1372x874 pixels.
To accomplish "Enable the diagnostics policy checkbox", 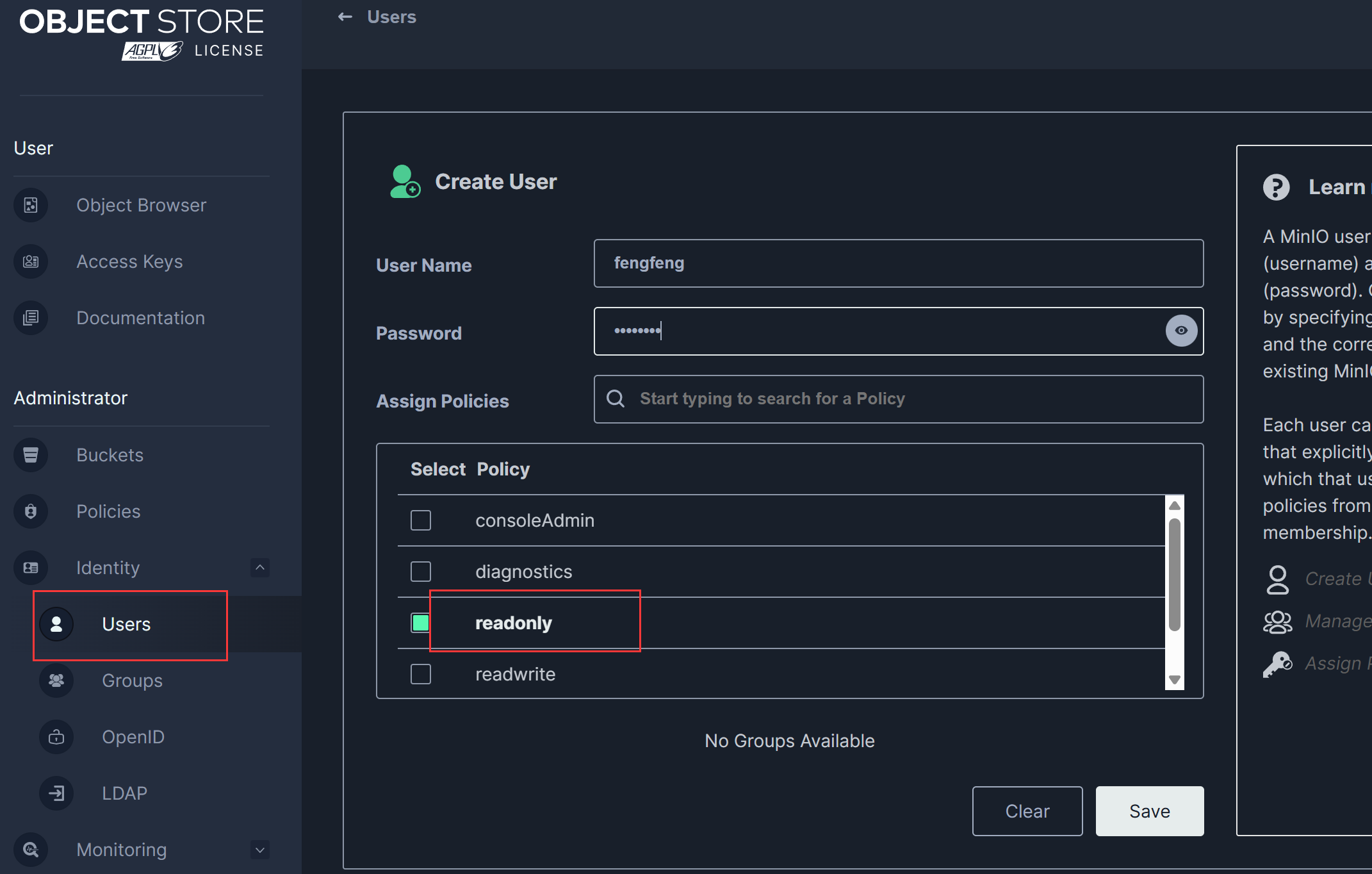I will tap(421, 572).
